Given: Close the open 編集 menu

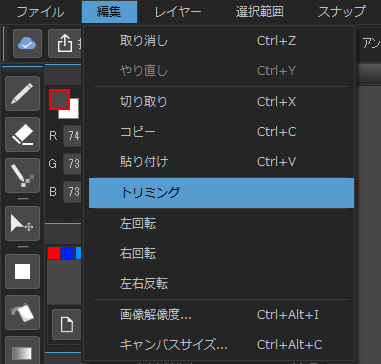Looking at the screenshot, I should click(109, 12).
